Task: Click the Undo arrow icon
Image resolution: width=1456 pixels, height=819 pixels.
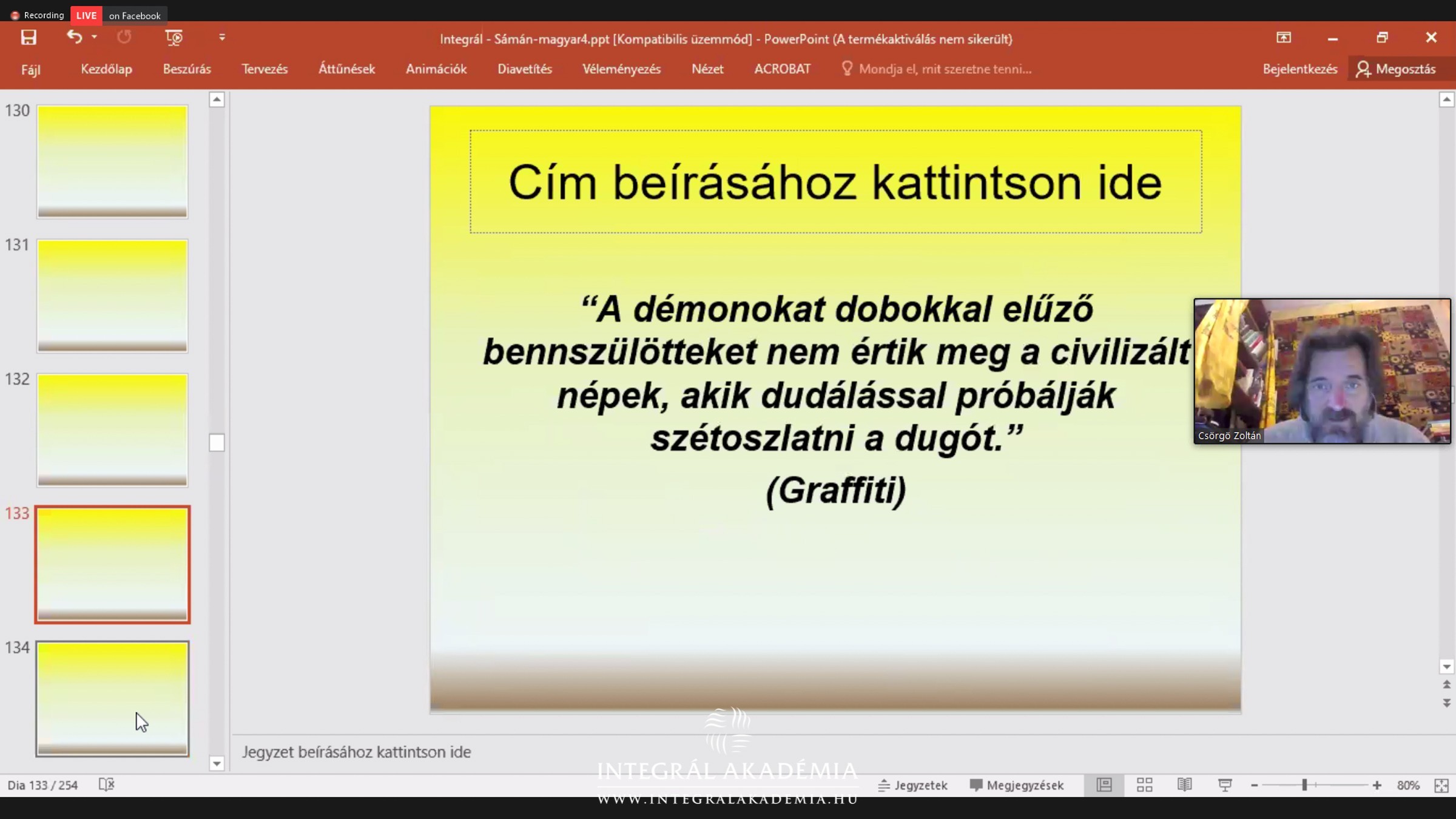Action: [x=74, y=38]
